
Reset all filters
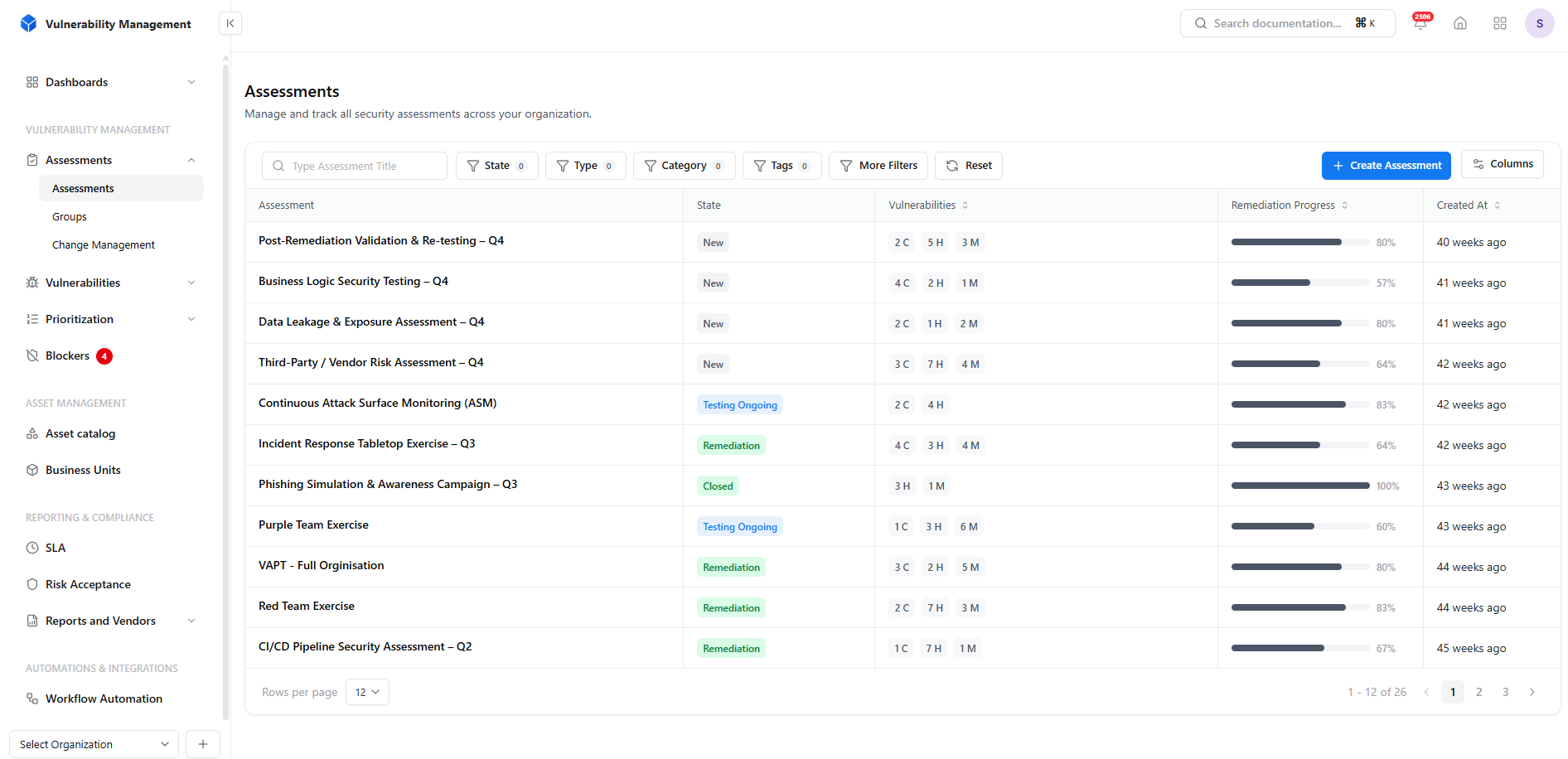969,166
